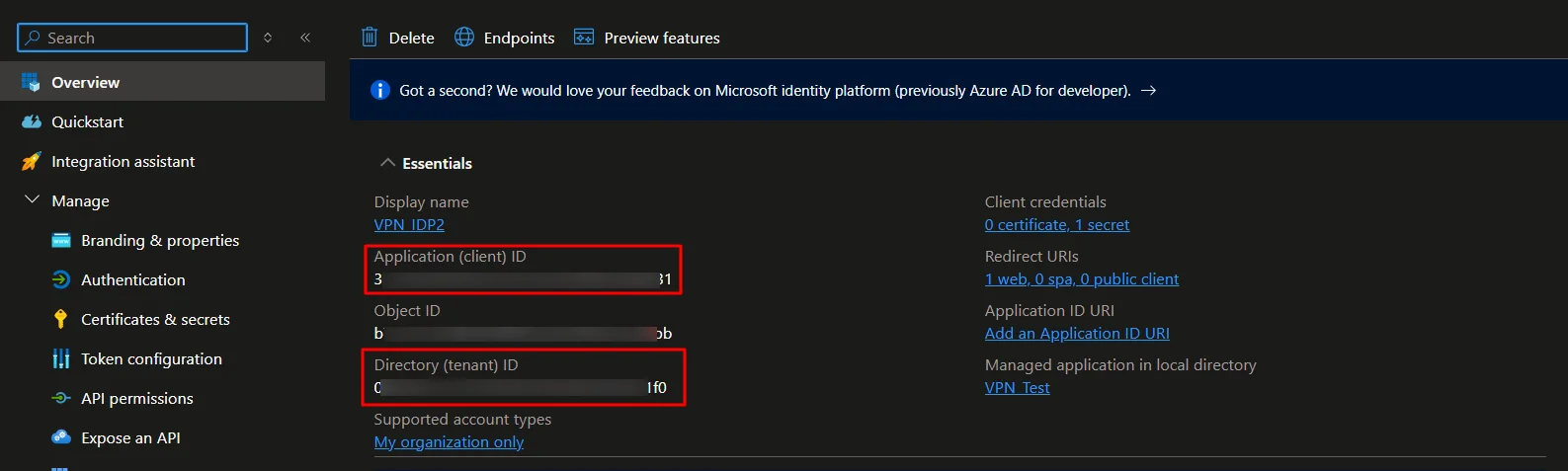Screen dimensions: 1568x471
Task: Click the Overview icon in sidebar
Action: (31, 82)
